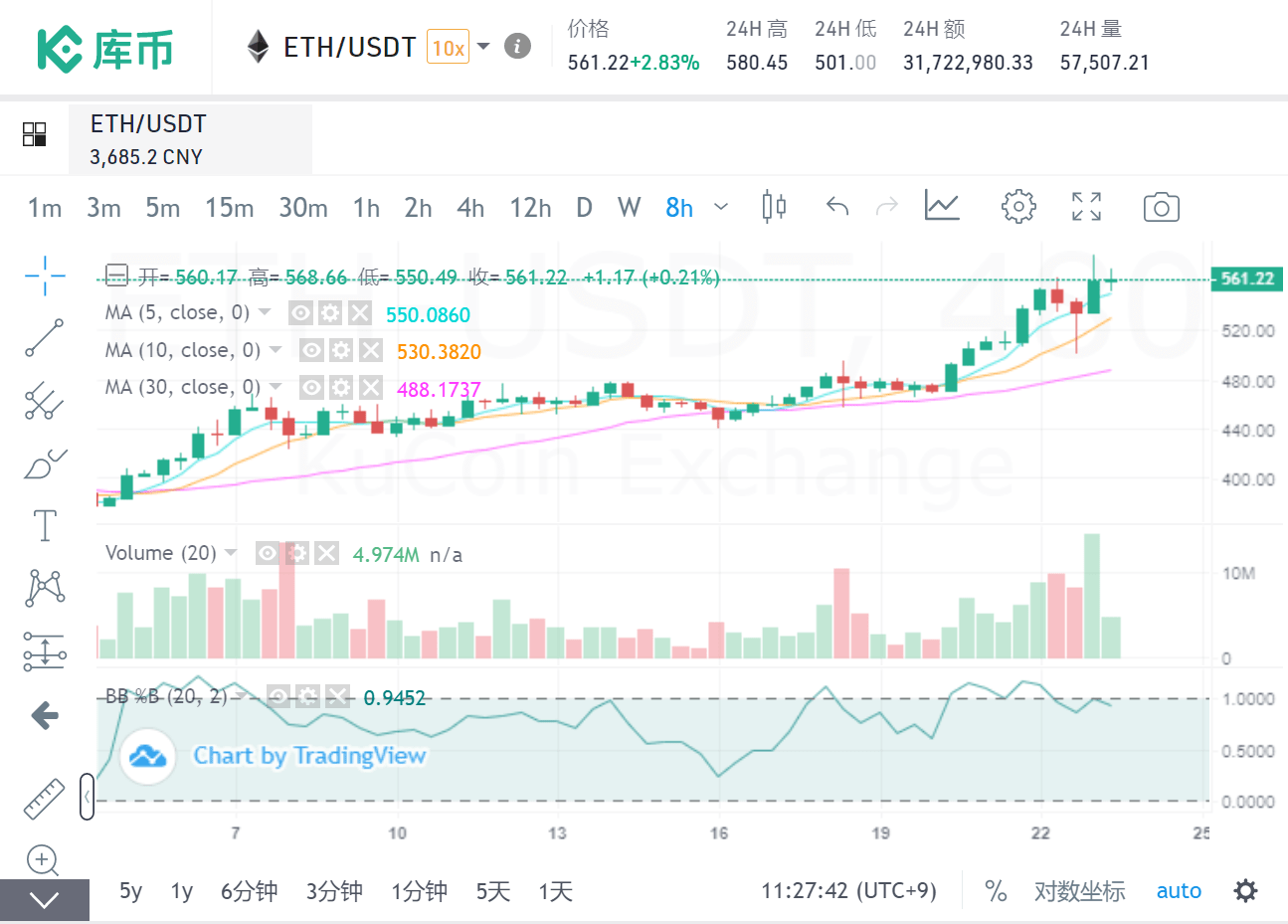Image resolution: width=1288 pixels, height=924 pixels.
Task: Undo the last chart action
Action: click(x=836, y=206)
